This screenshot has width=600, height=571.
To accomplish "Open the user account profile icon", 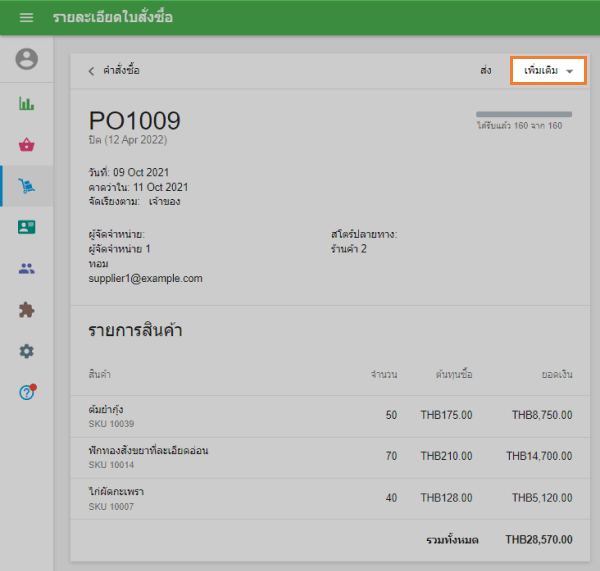I will [x=27, y=59].
